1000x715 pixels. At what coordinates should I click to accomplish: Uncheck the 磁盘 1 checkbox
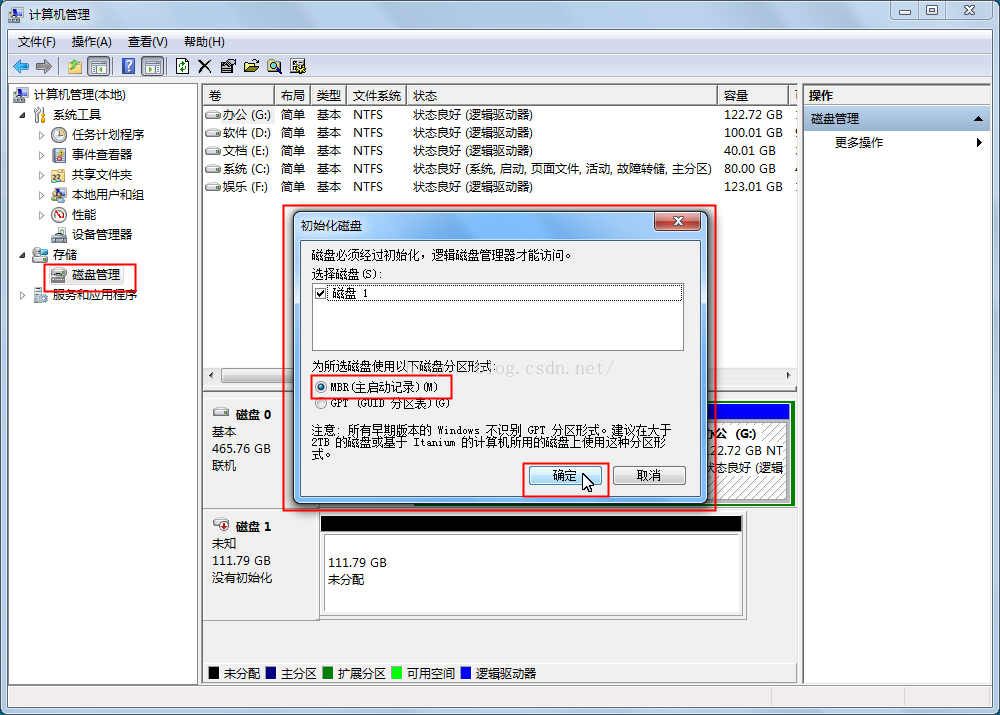[x=320, y=293]
